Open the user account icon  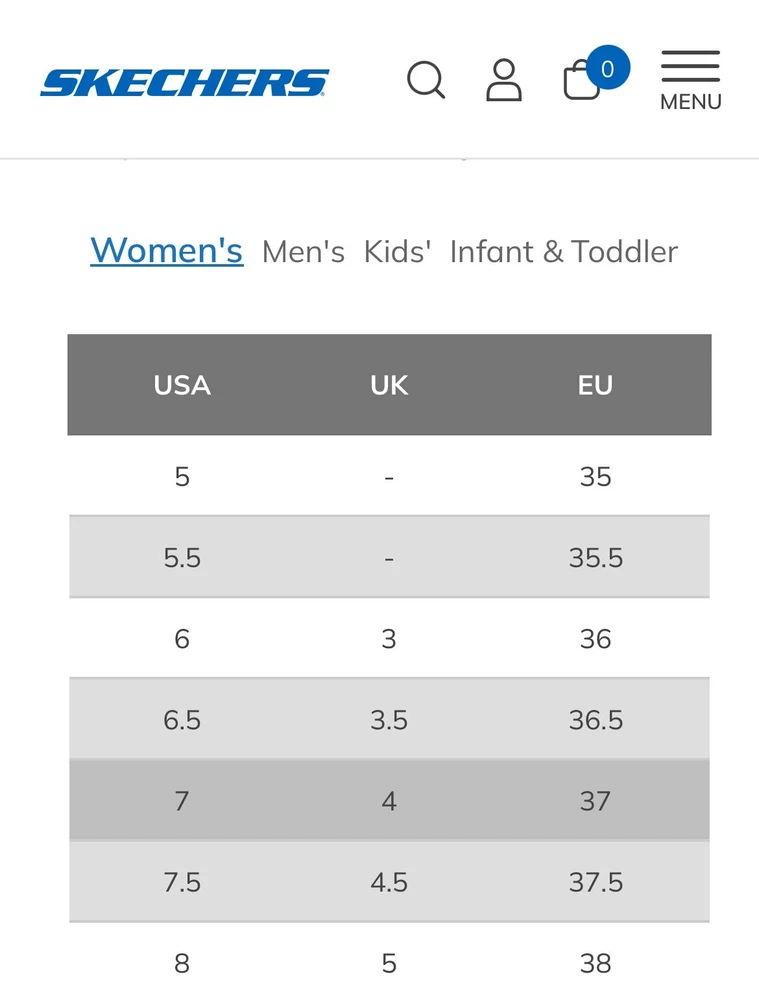click(504, 80)
